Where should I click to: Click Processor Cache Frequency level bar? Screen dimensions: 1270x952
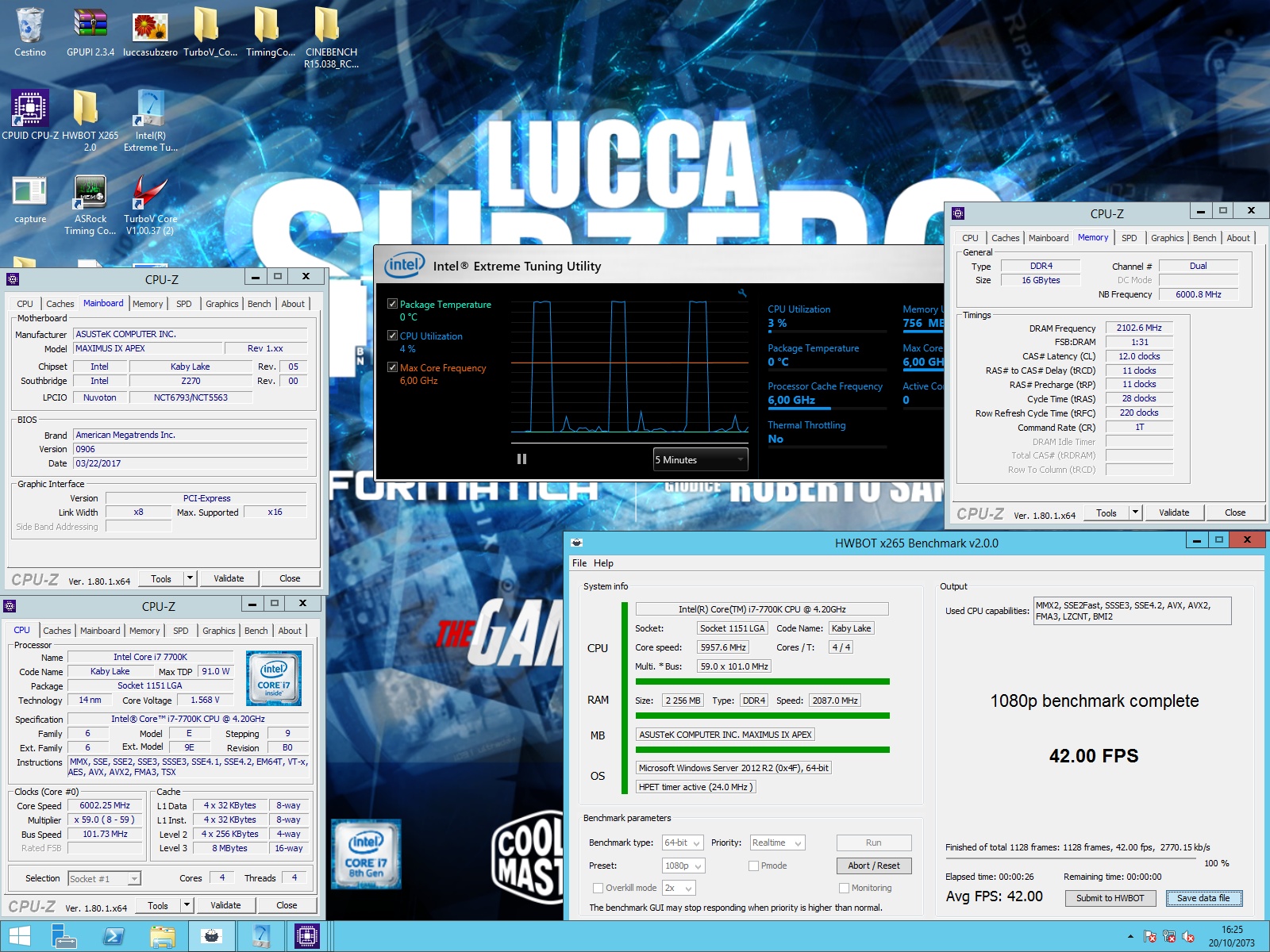(x=826, y=409)
